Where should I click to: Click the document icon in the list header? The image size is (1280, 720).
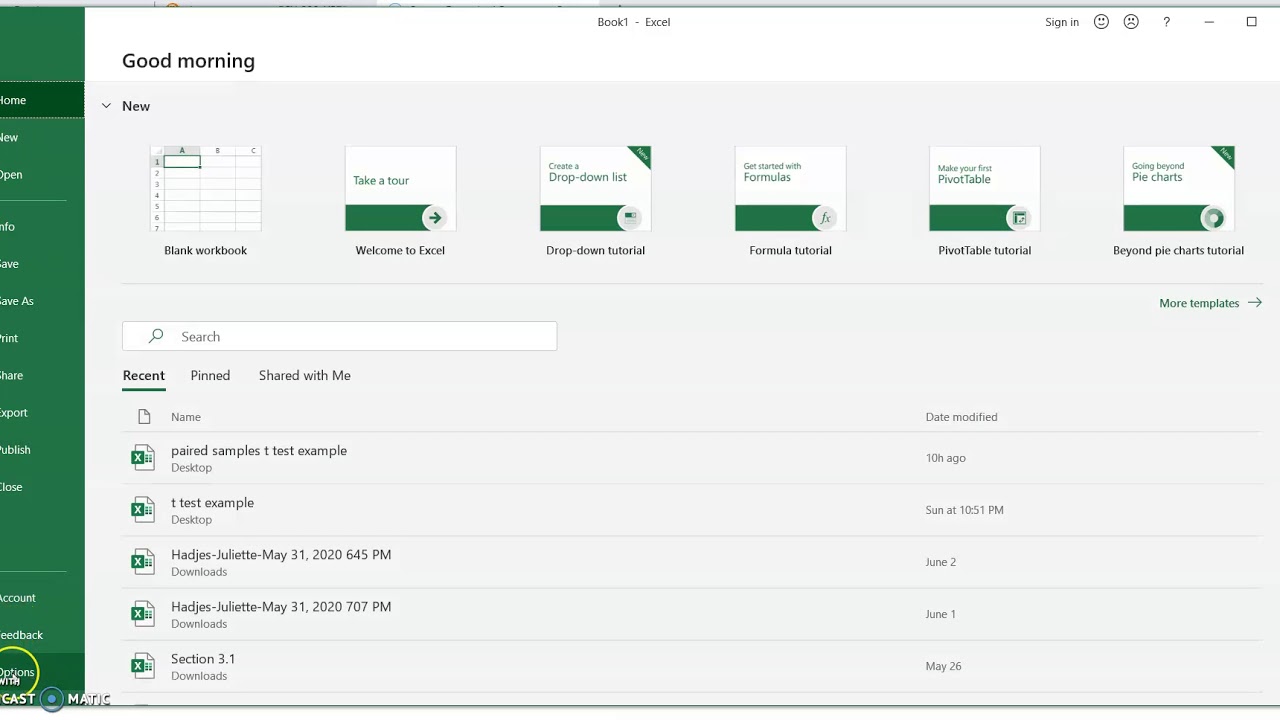[x=144, y=417]
